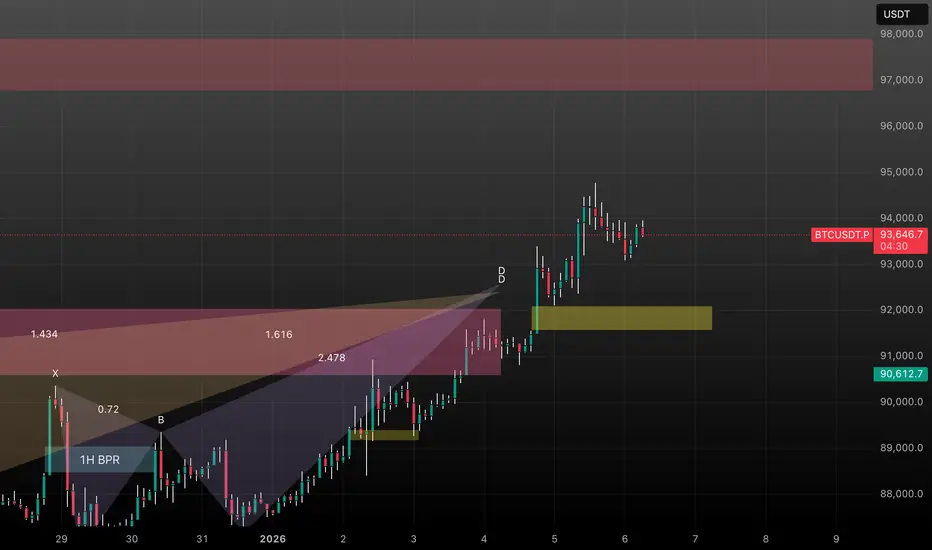This screenshot has width=932, height=550.
Task: Click date 31 on time axis
Action: coord(202,539)
